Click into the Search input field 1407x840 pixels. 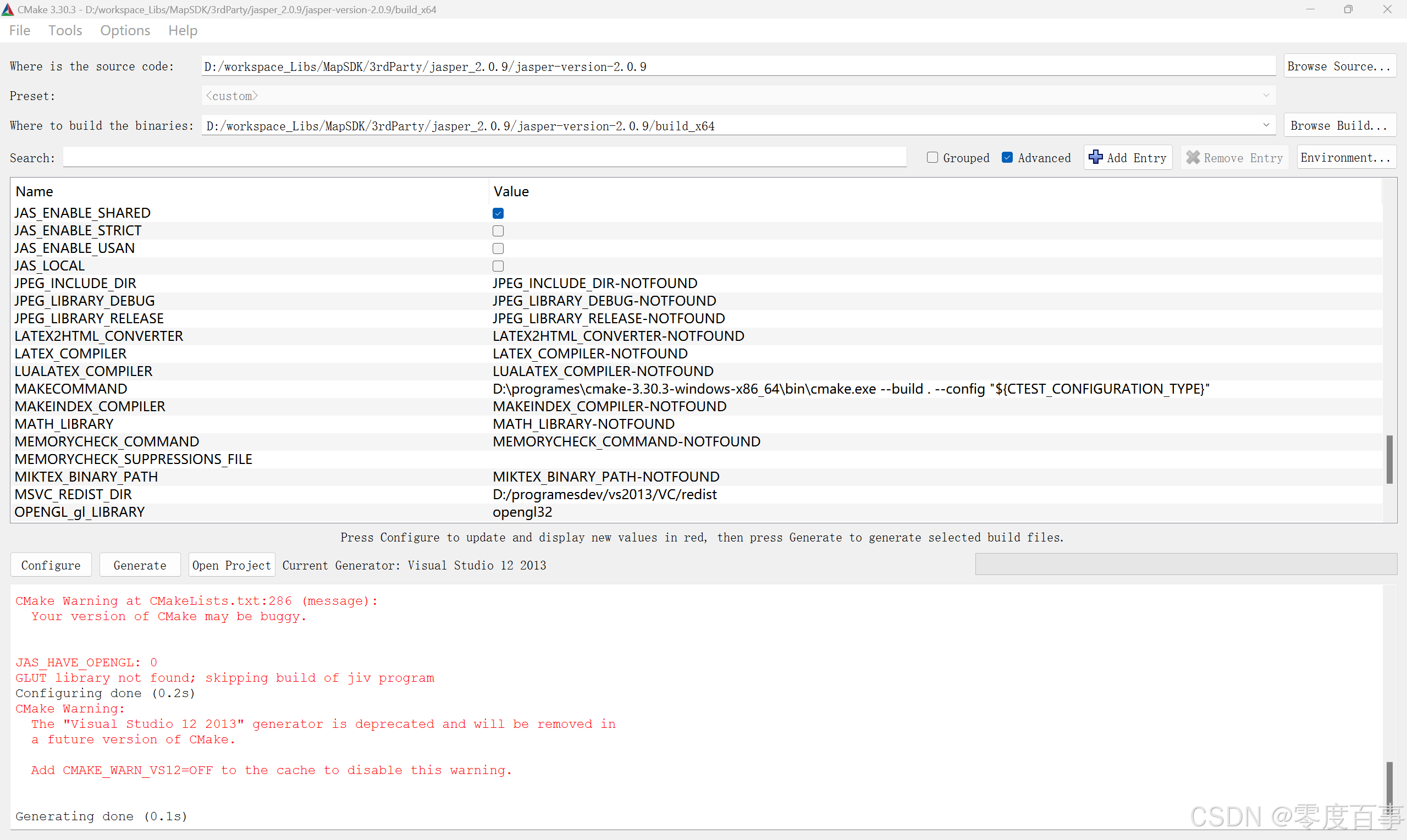484,157
